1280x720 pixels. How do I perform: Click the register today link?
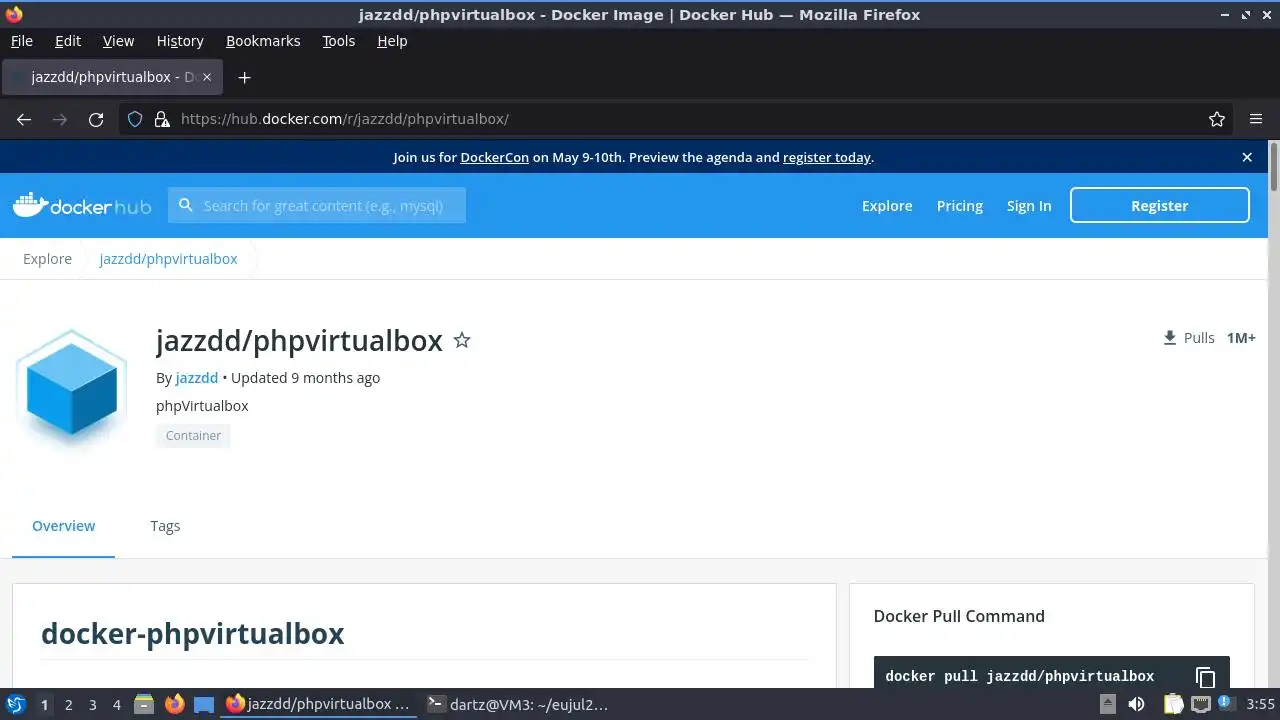[826, 157]
